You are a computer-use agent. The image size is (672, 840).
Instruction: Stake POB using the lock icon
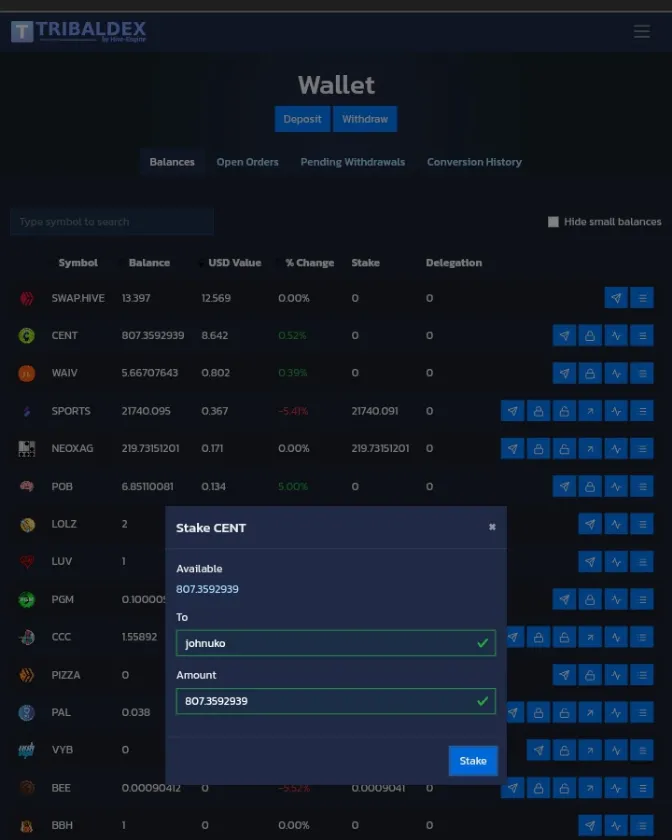[x=590, y=486]
